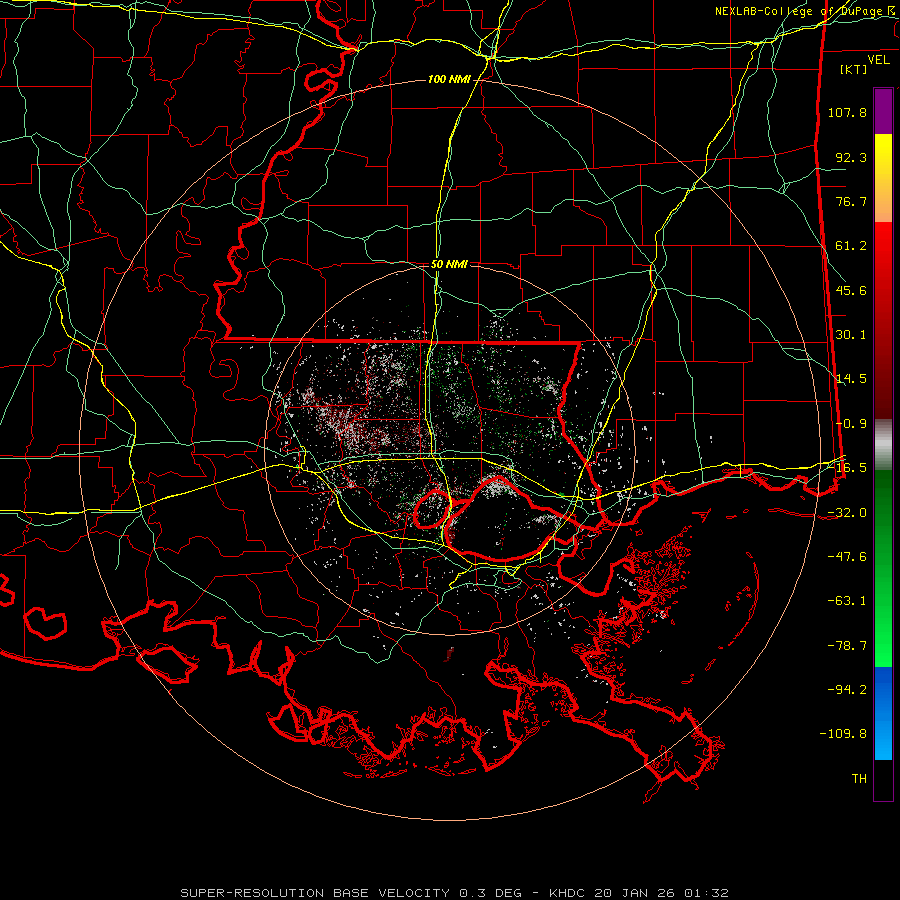Click the -47.6 velocity scale value
This screenshot has height=900, width=900.
click(847, 557)
